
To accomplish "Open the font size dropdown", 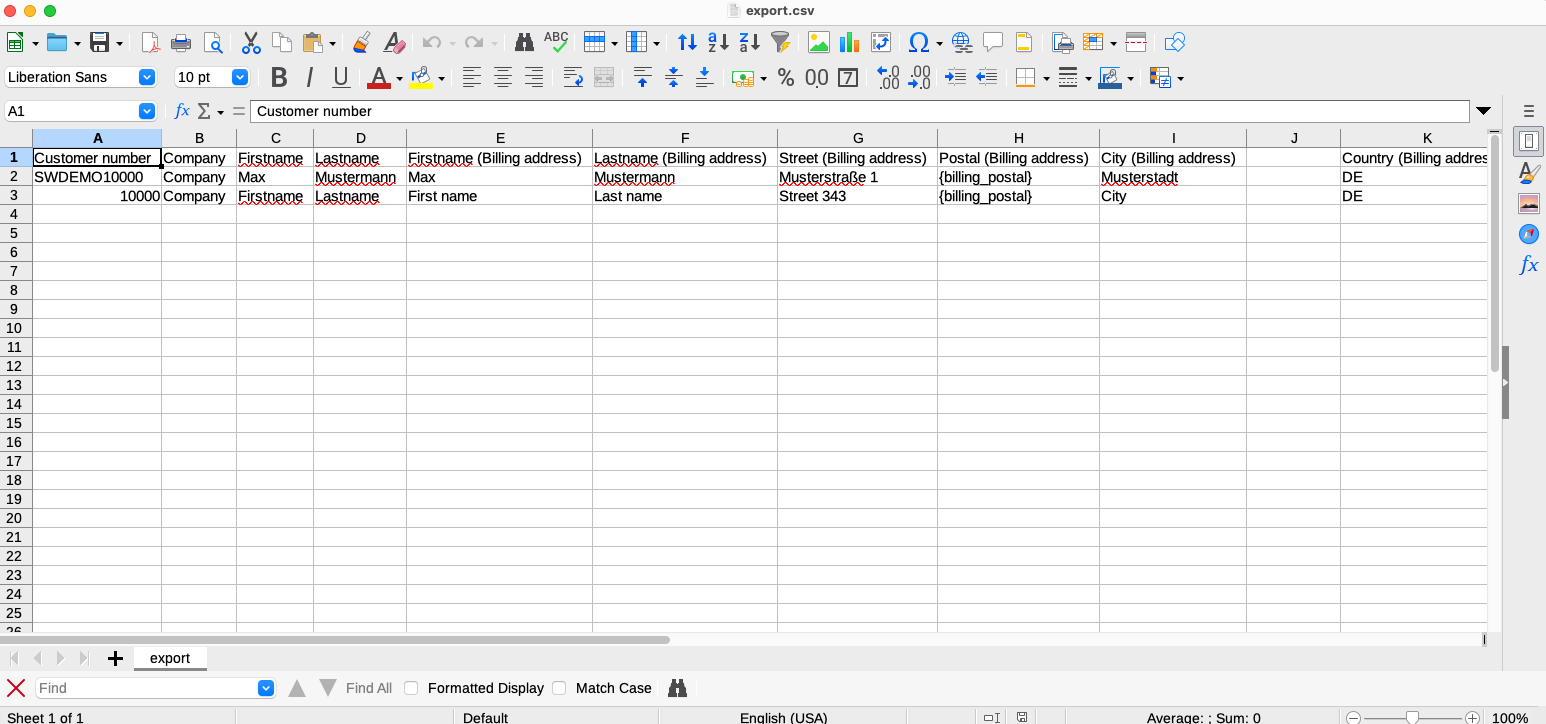I will click(x=240, y=77).
